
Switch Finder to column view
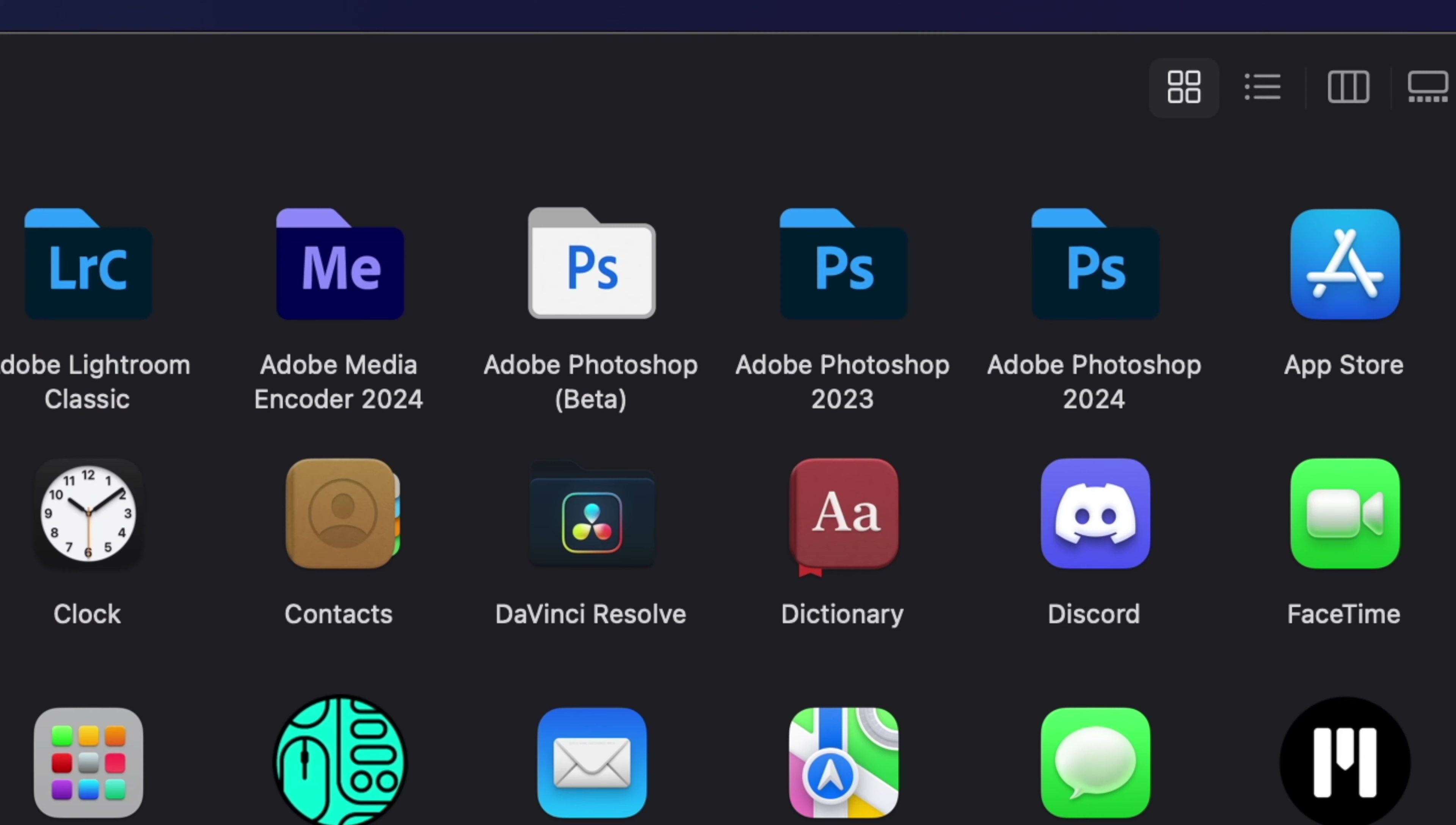[1348, 87]
